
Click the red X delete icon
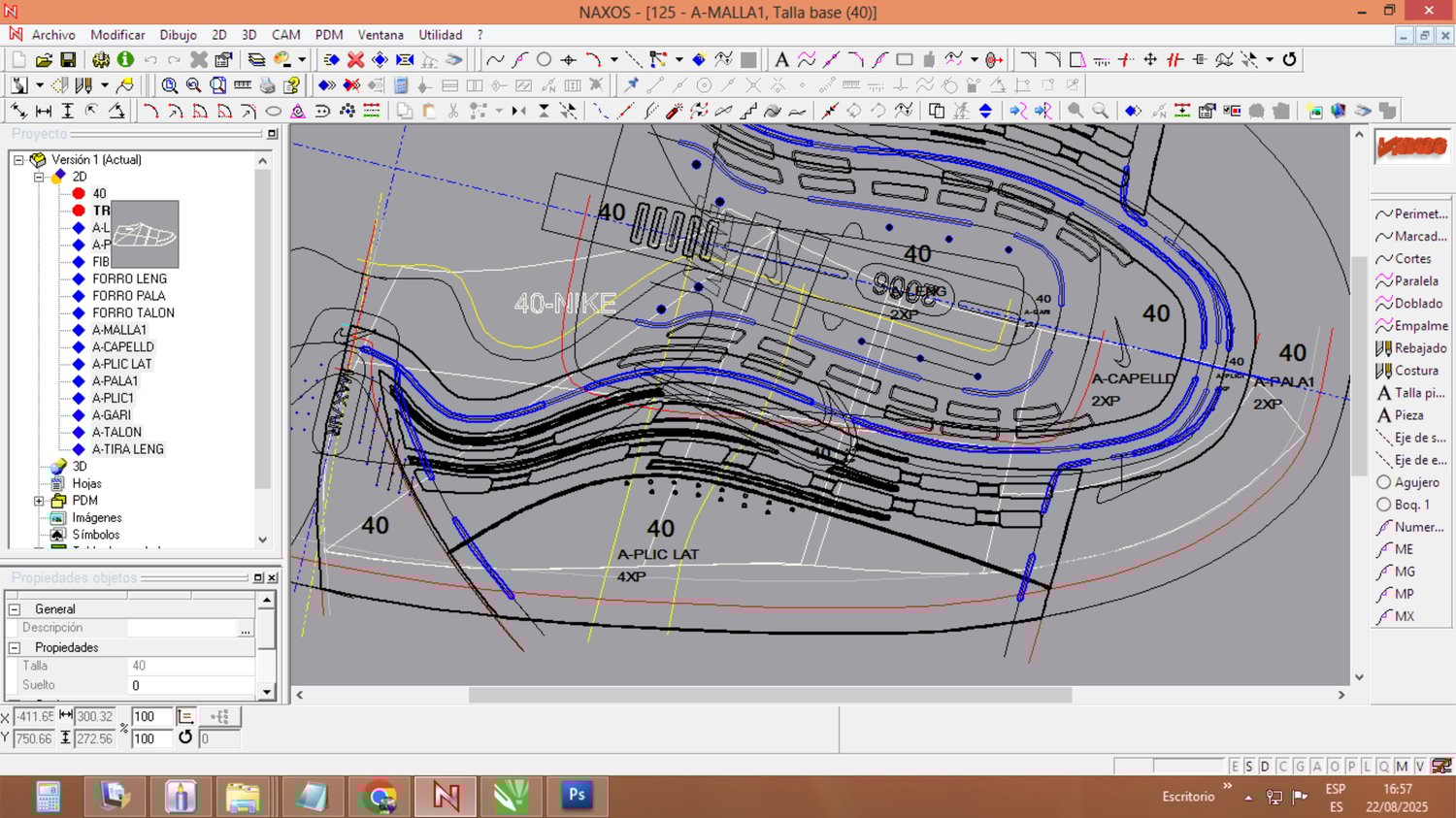coord(355,60)
